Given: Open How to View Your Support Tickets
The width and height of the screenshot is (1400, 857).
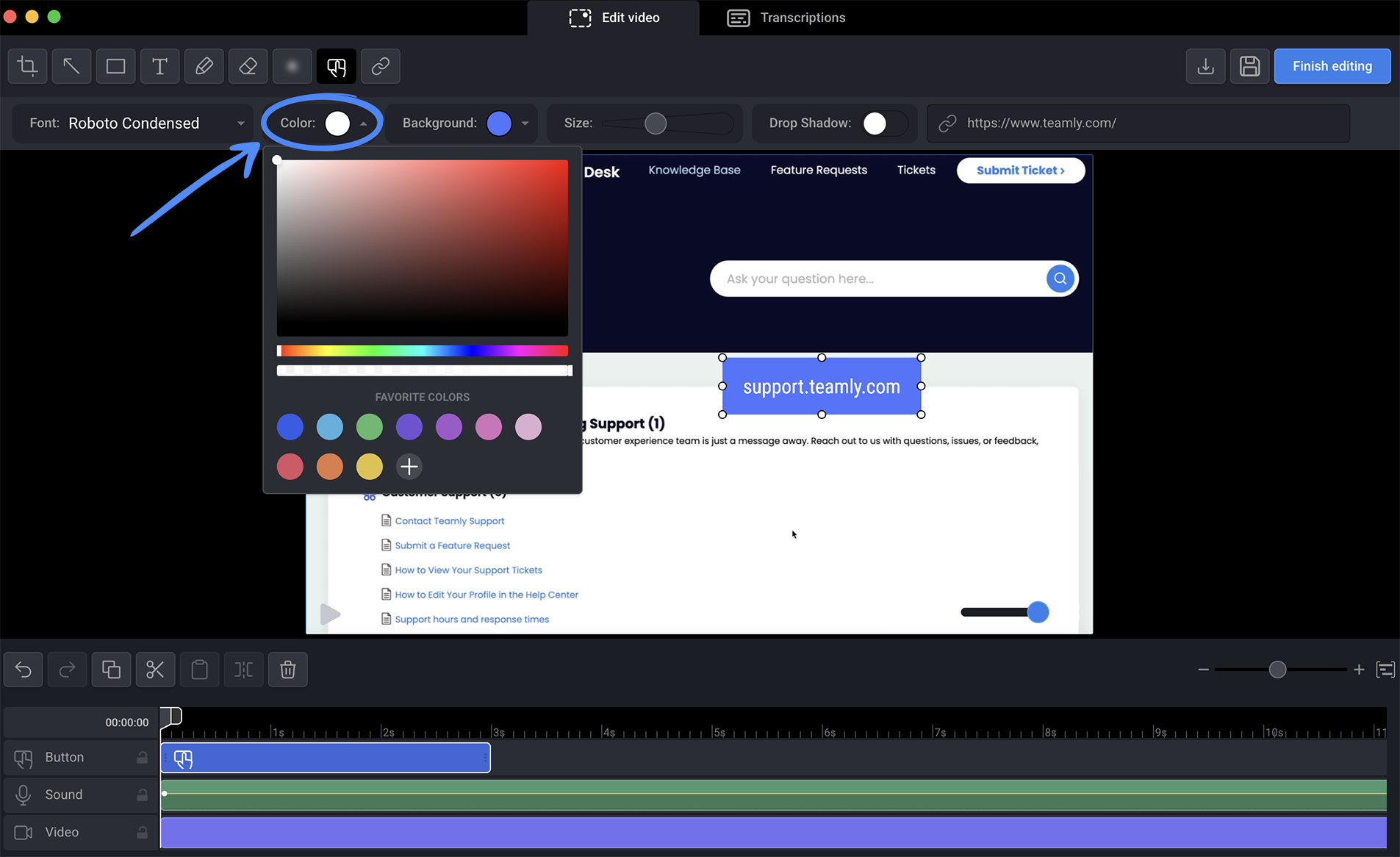Looking at the screenshot, I should [468, 570].
